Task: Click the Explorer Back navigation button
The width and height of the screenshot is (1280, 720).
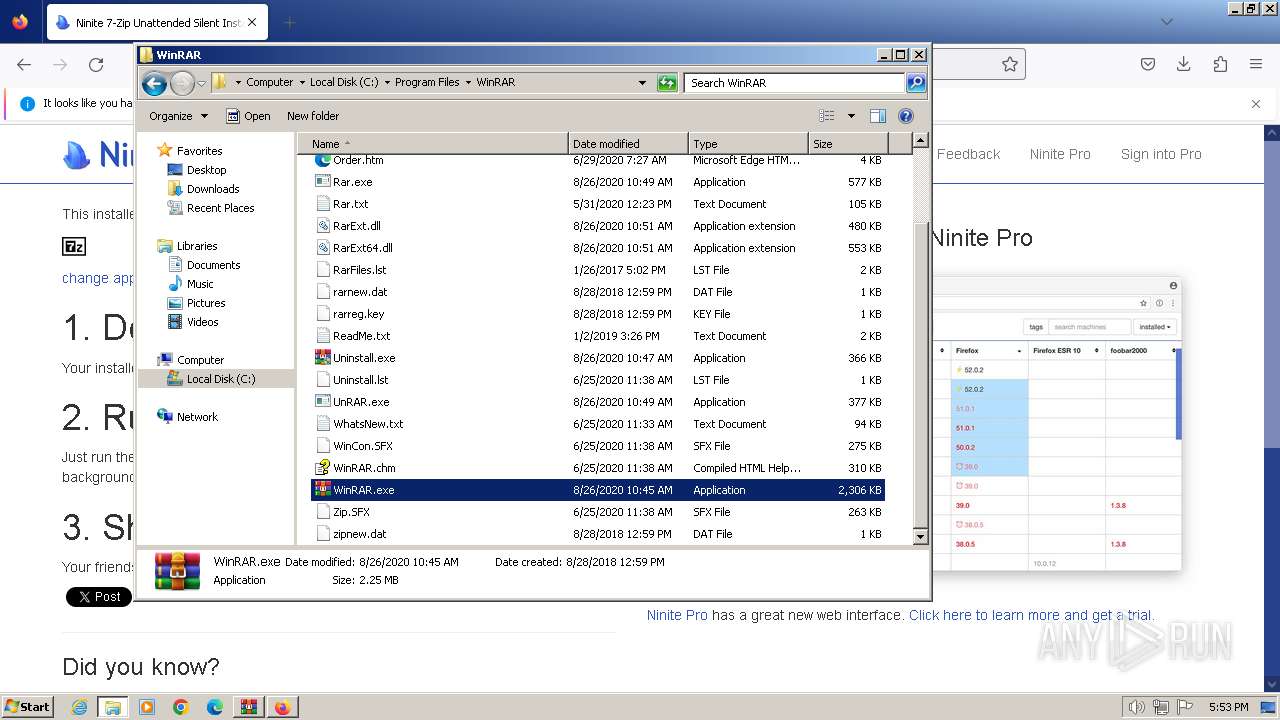Action: [x=154, y=83]
